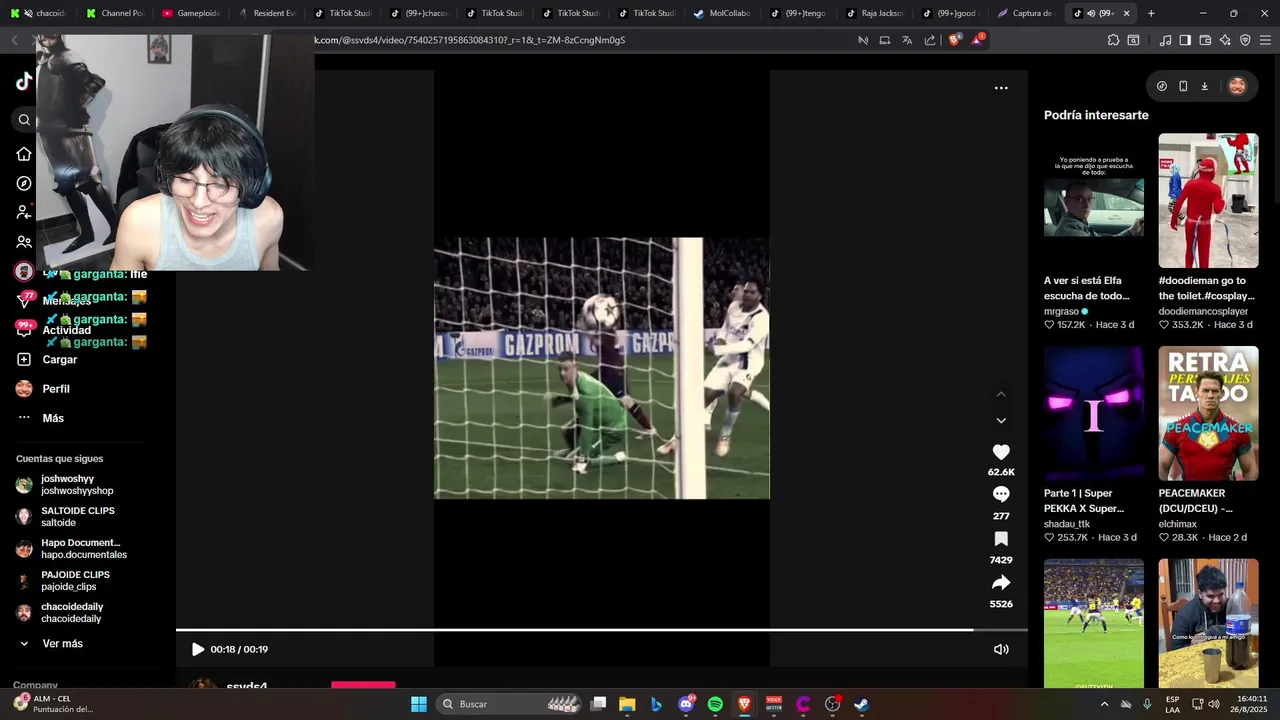Screen dimensions: 1280x720
Task: Bookmark the video with 7429 saves
Action: click(1001, 539)
